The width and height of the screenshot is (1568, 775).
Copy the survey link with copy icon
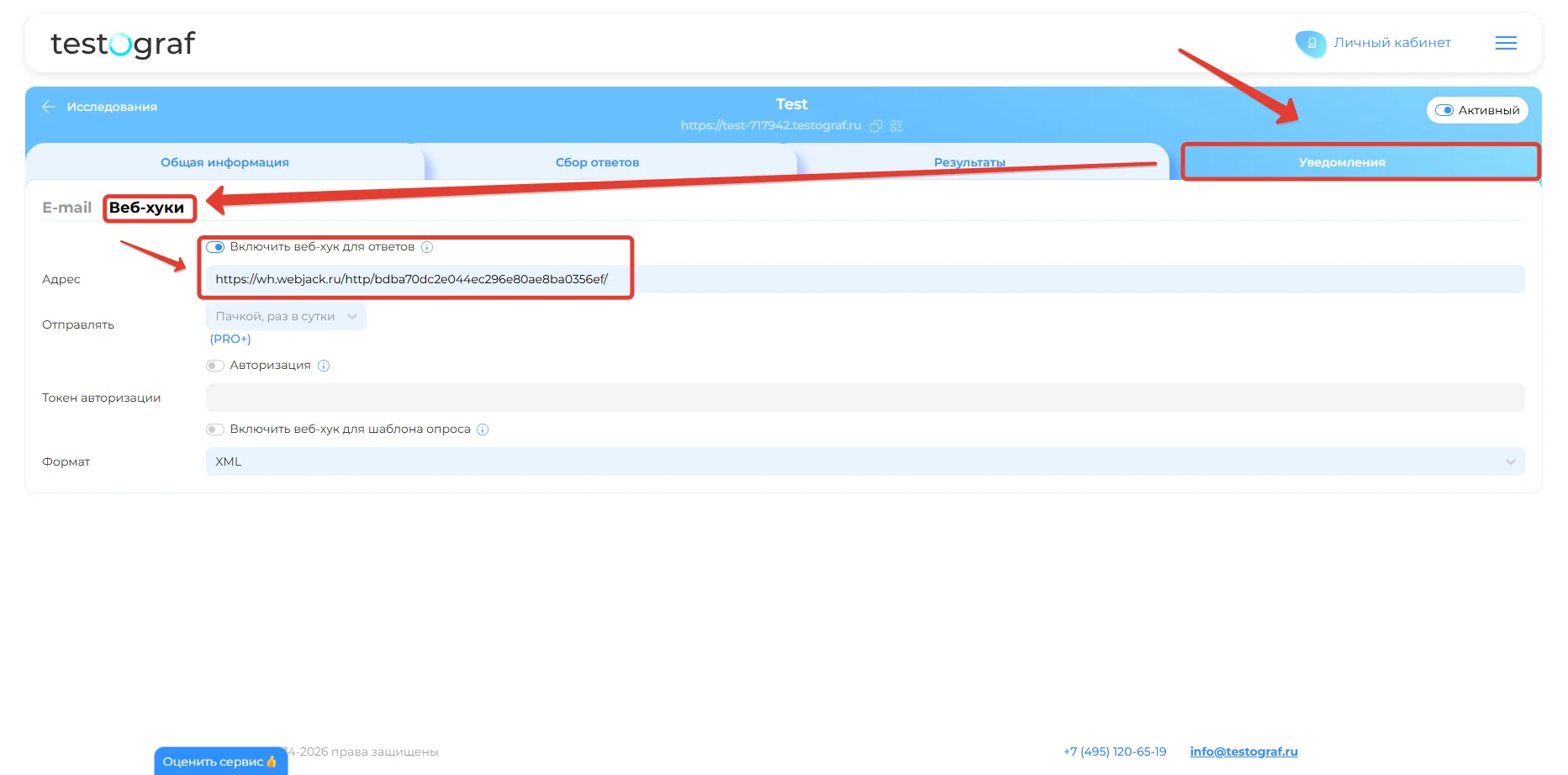pos(876,126)
